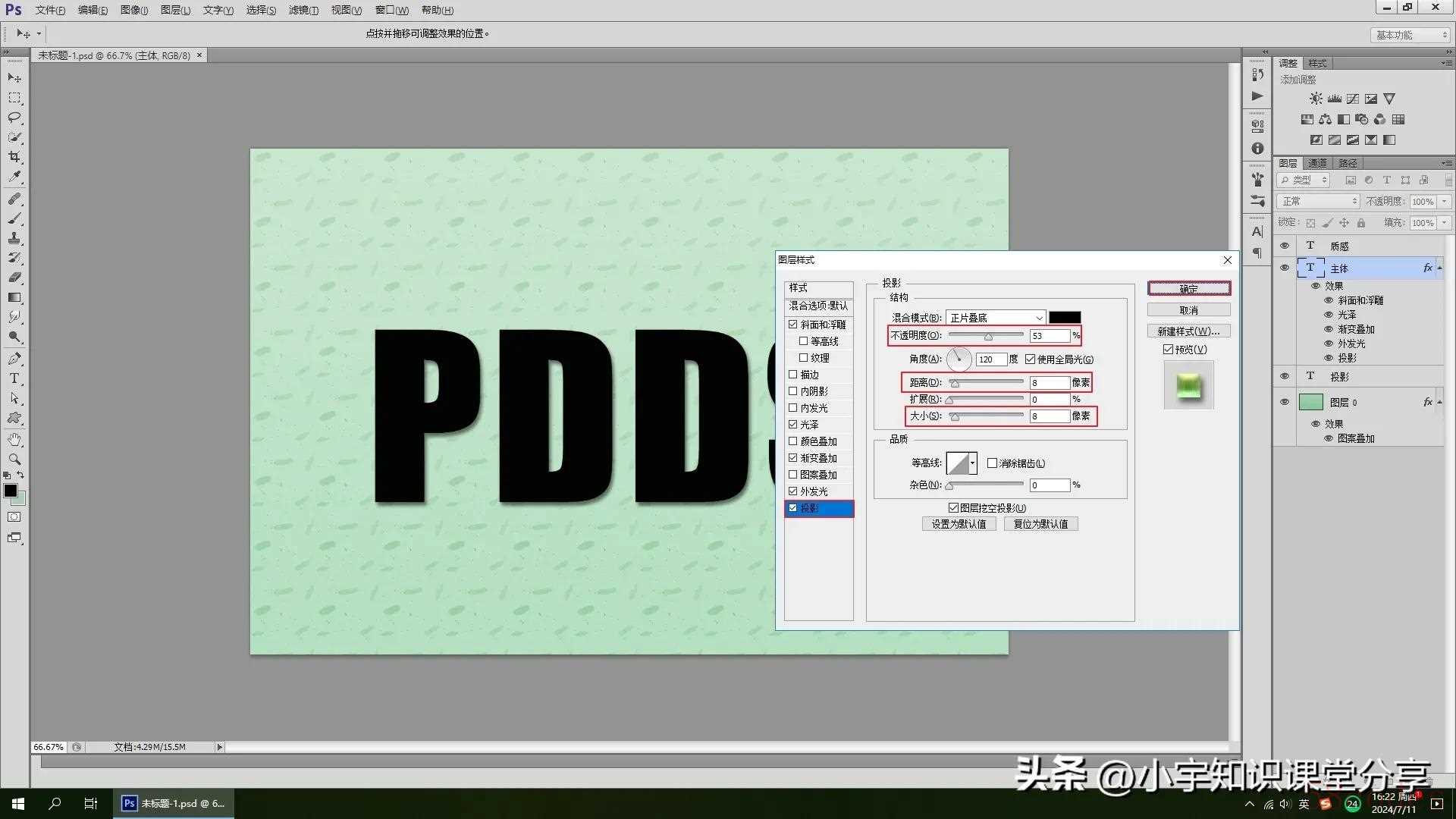Click the 新建样式 button
Image resolution: width=1456 pixels, height=819 pixels.
[x=1188, y=331]
